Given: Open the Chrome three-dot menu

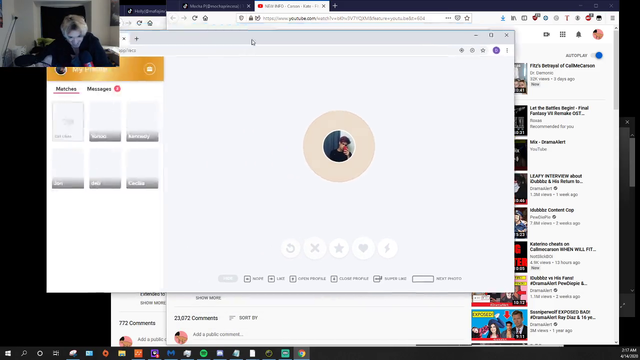Looking at the screenshot, I should click(x=507, y=50).
